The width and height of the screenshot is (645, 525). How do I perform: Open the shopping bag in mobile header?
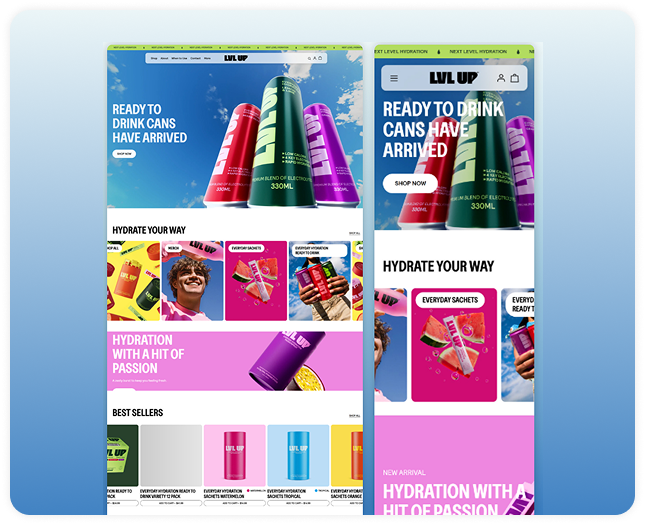coord(515,78)
